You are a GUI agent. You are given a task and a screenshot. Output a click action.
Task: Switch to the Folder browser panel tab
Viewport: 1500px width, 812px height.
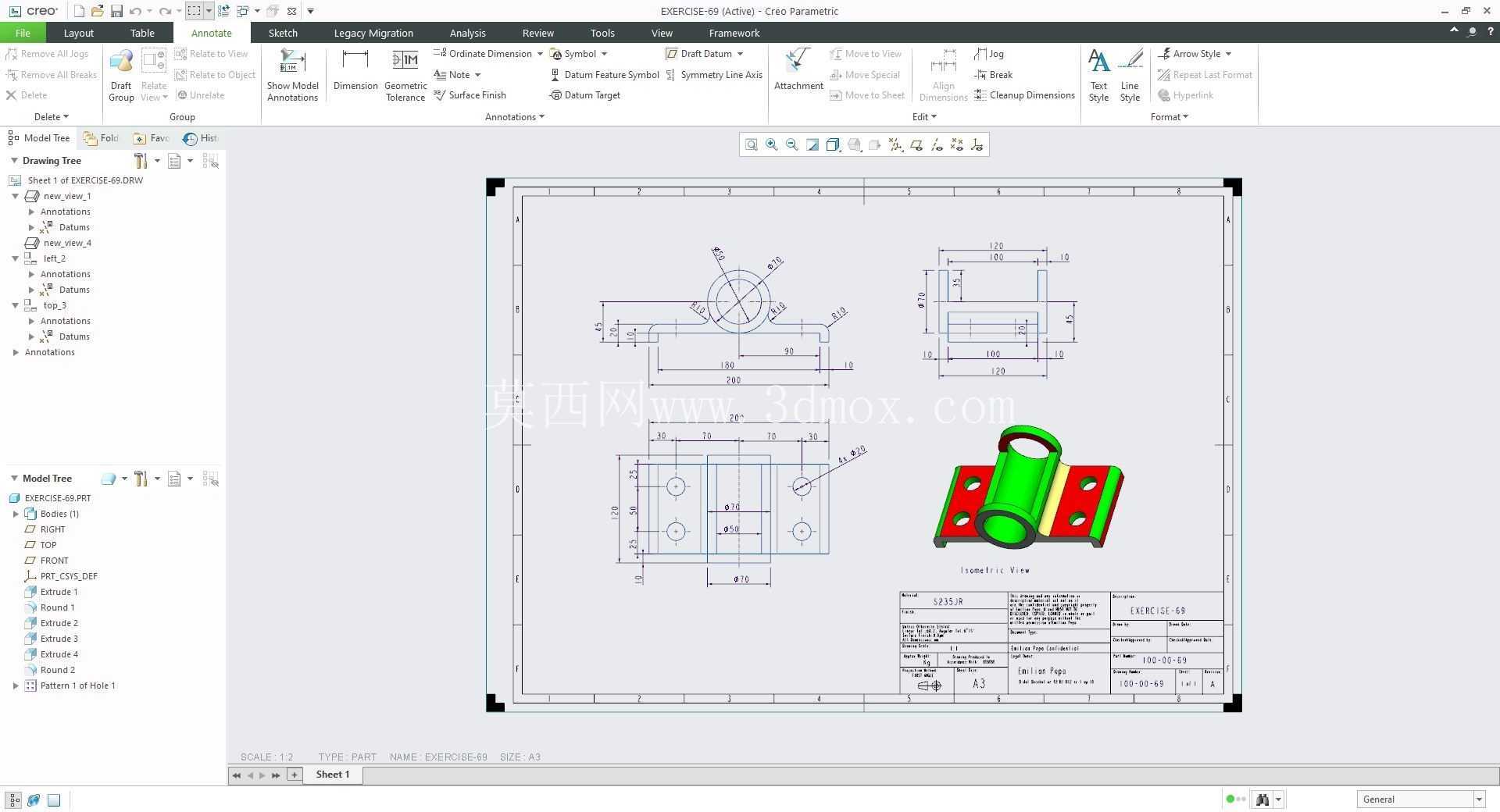102,138
